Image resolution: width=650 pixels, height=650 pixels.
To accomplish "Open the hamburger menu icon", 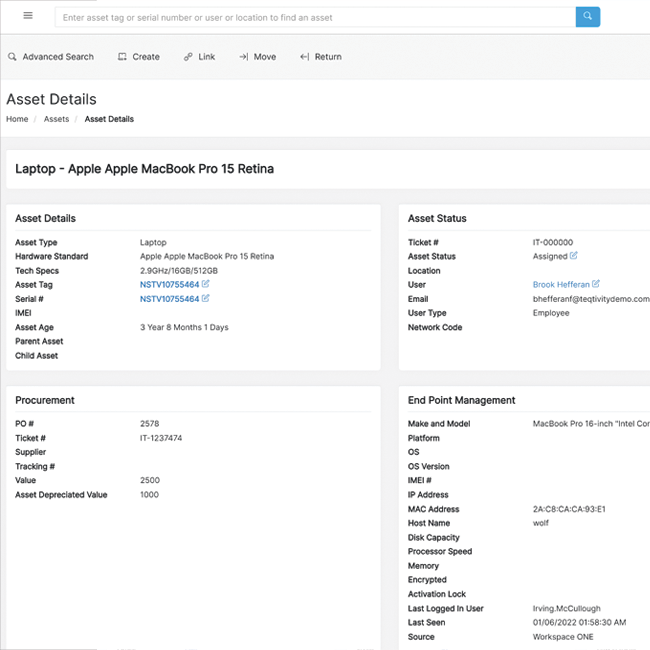I will pos(28,16).
